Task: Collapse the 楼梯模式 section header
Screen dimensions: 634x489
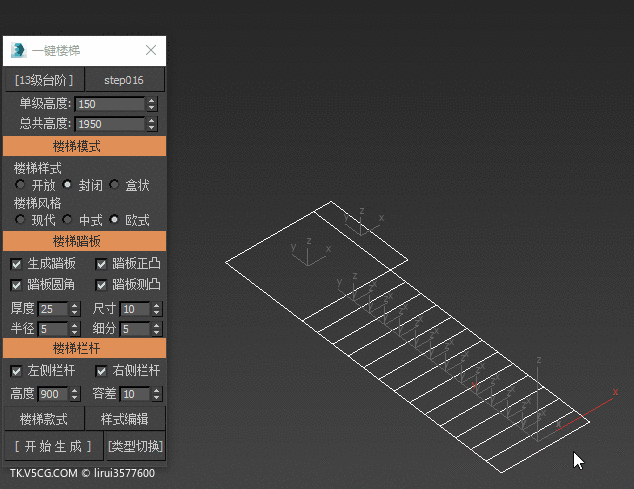Action: click(x=83, y=146)
